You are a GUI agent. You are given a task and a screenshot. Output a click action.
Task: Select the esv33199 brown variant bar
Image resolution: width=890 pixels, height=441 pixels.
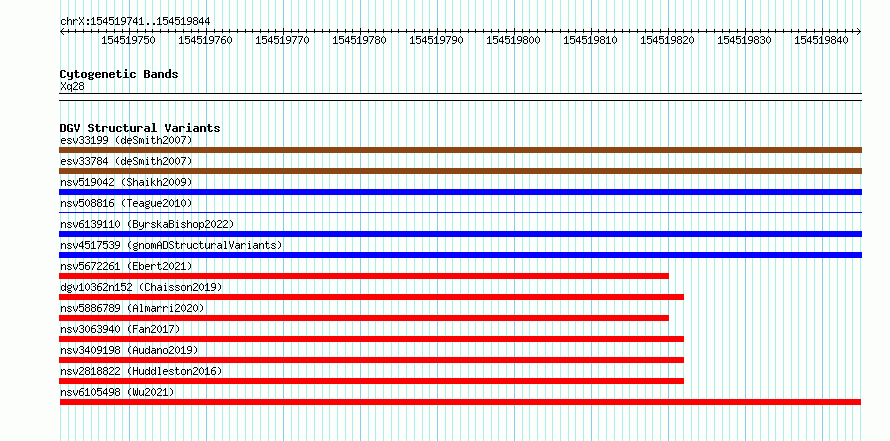point(460,150)
